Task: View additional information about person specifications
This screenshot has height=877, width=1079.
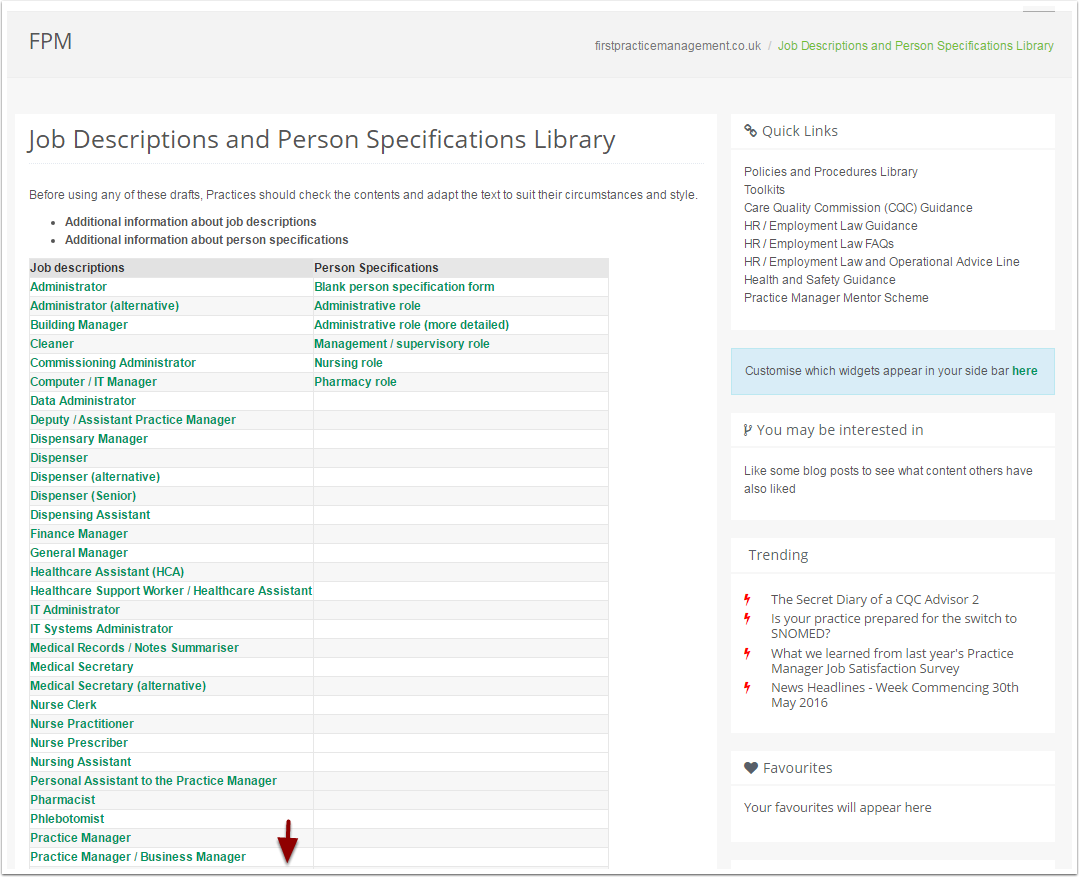Action: (206, 240)
